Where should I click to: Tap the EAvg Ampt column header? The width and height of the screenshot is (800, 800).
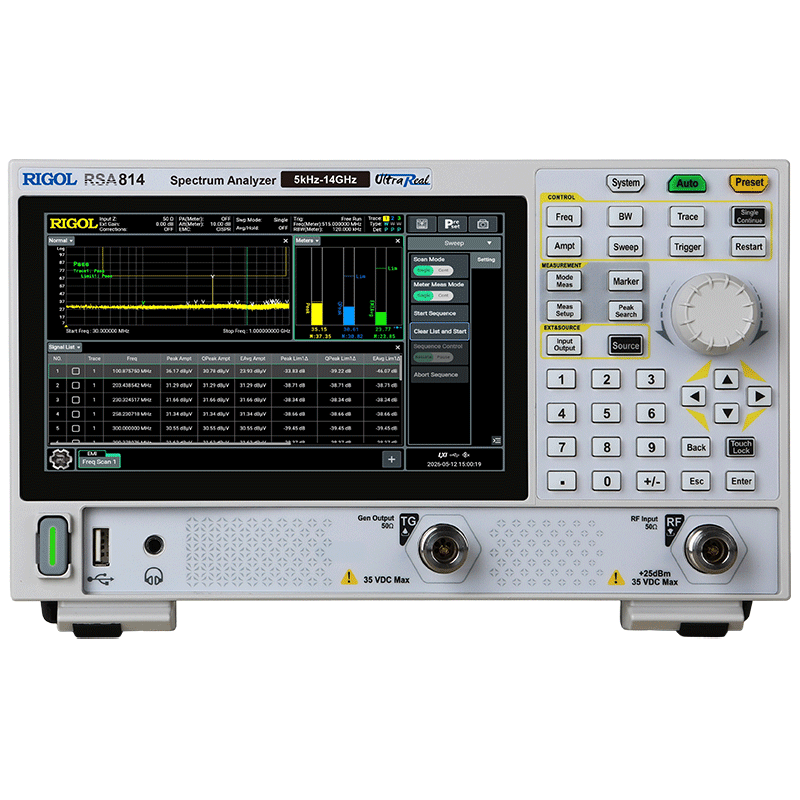click(253, 358)
